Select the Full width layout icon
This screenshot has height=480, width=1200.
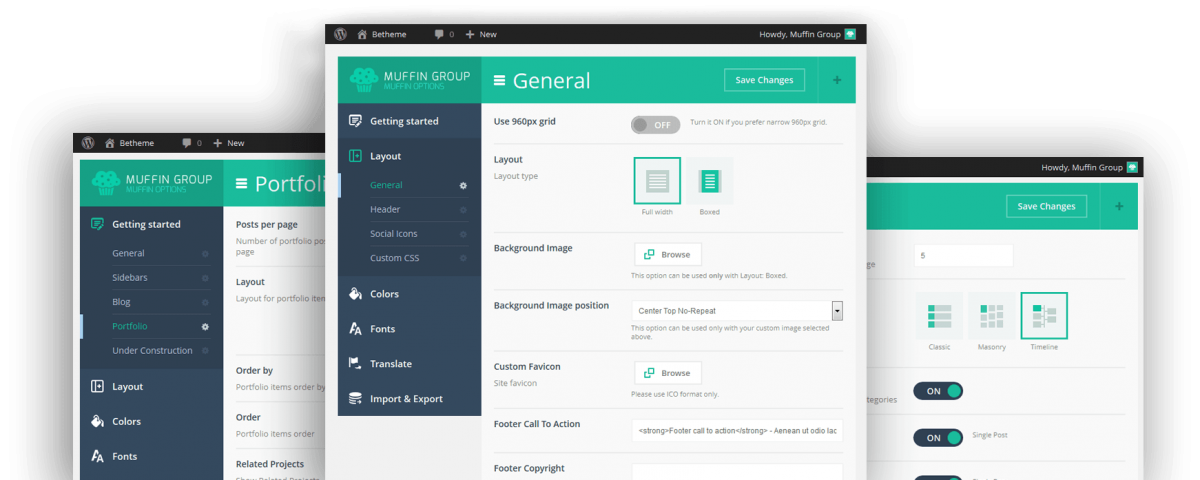point(657,181)
